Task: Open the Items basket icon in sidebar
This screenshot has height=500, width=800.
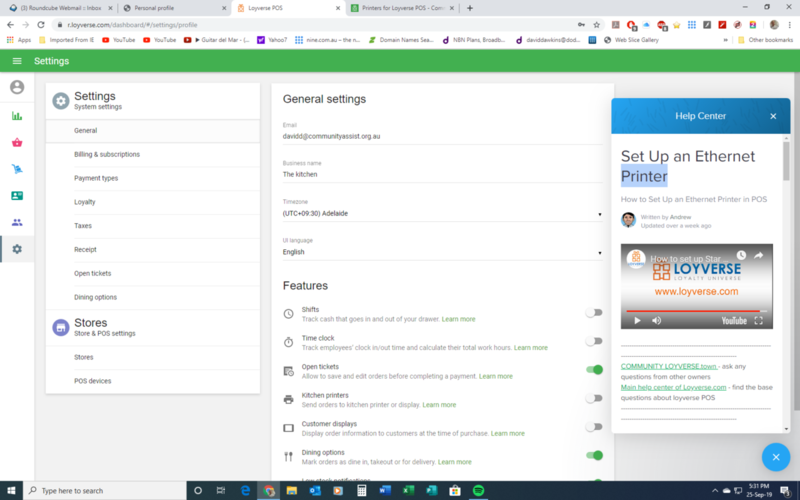Action: tap(17, 142)
